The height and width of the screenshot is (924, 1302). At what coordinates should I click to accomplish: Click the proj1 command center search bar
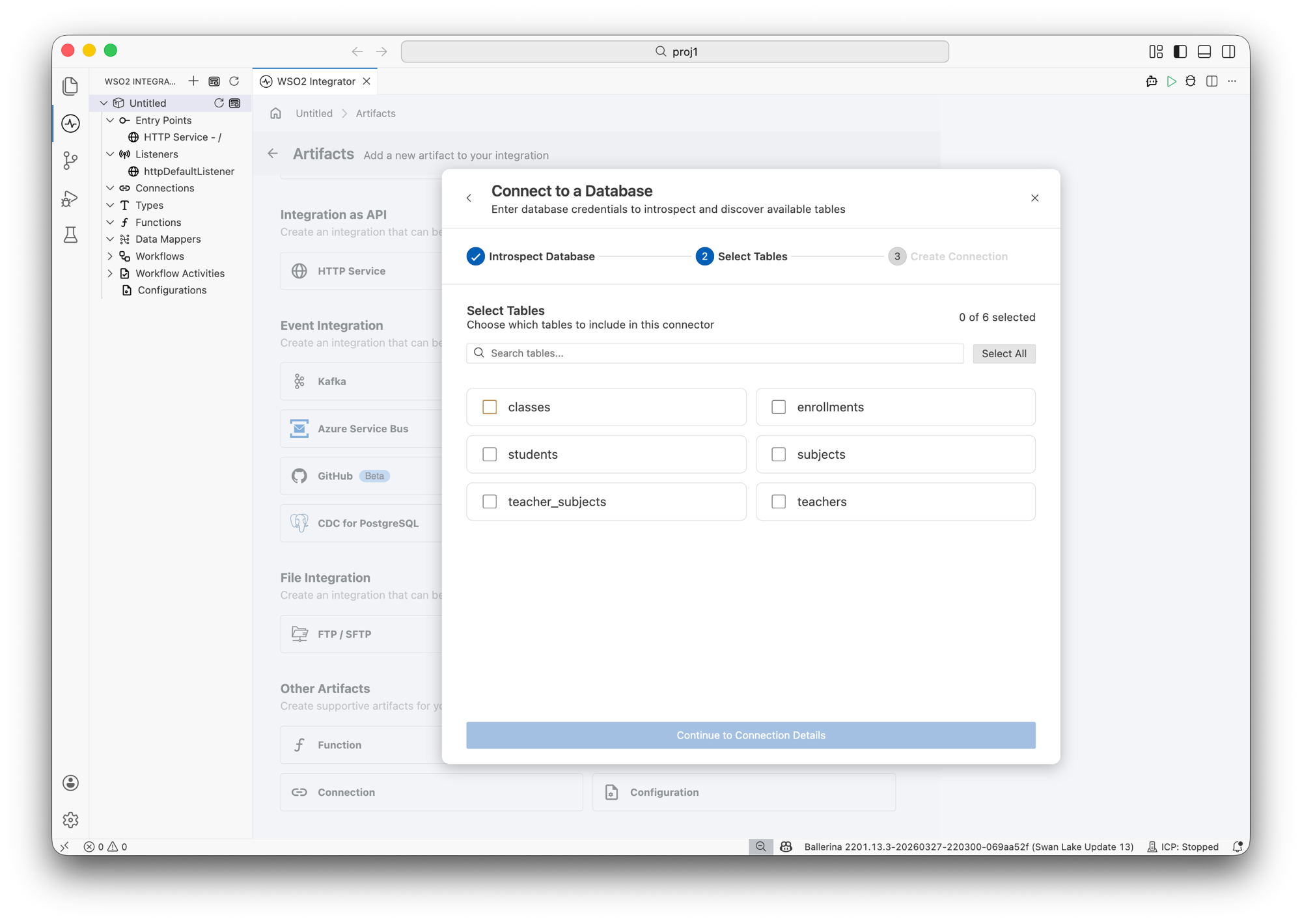click(x=675, y=51)
